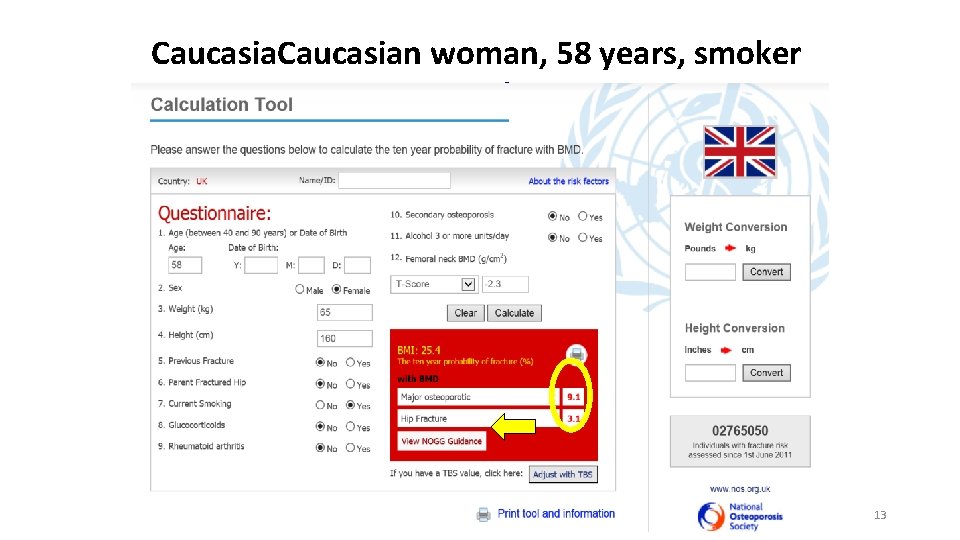
Task: Set Parent Fractured Hip to Yes
Action: pos(350,384)
